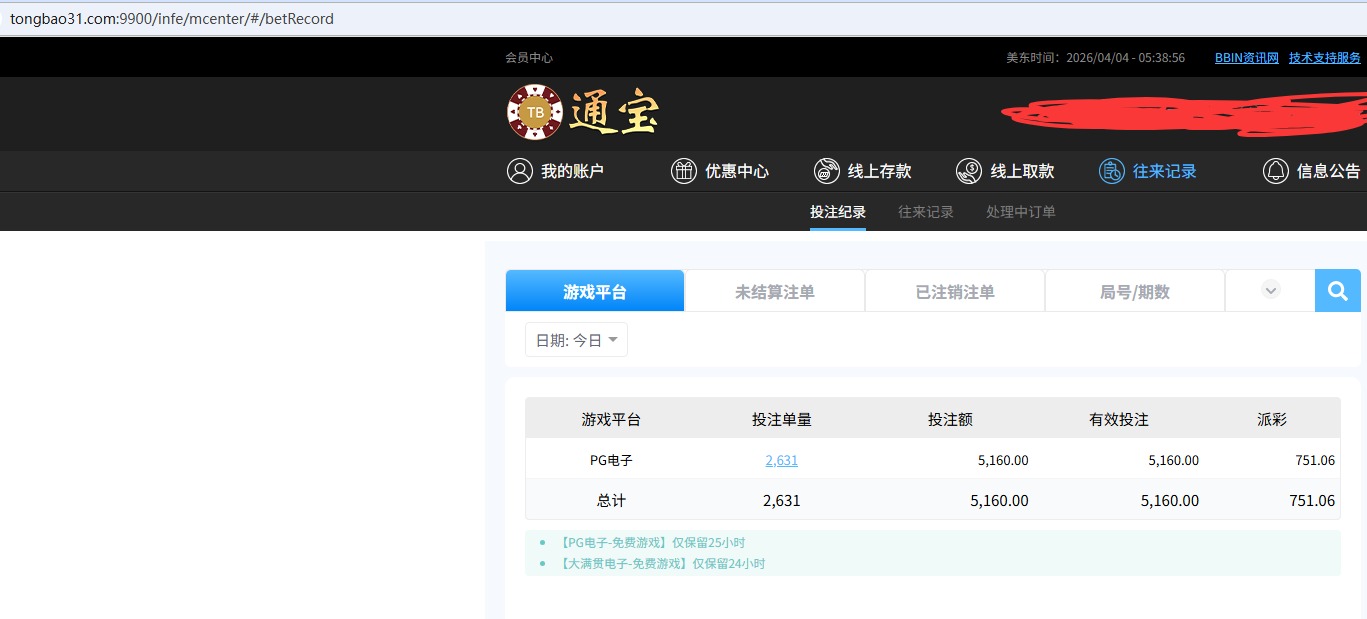The height and width of the screenshot is (619, 1367).
Task: Click the 通宝 TB chip logo
Action: [x=535, y=112]
